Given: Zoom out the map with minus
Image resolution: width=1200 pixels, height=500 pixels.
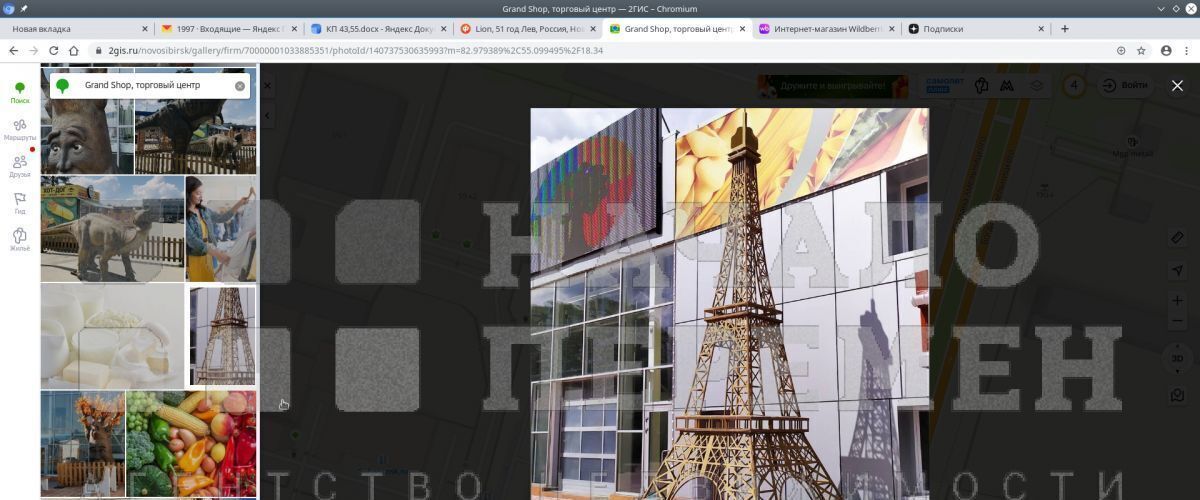Looking at the screenshot, I should tap(1177, 321).
